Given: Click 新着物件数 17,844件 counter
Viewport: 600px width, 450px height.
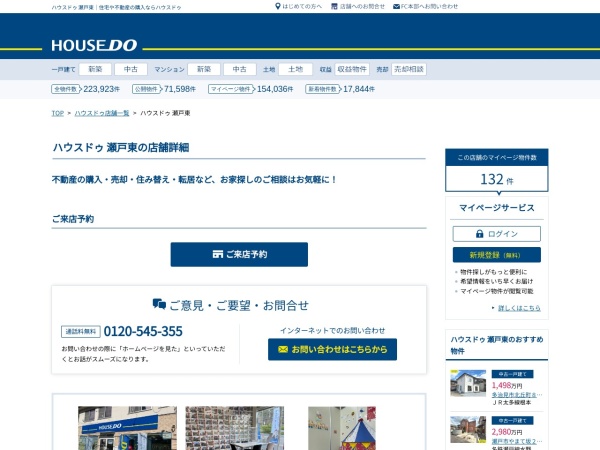Looking at the screenshot, I should (x=340, y=89).
